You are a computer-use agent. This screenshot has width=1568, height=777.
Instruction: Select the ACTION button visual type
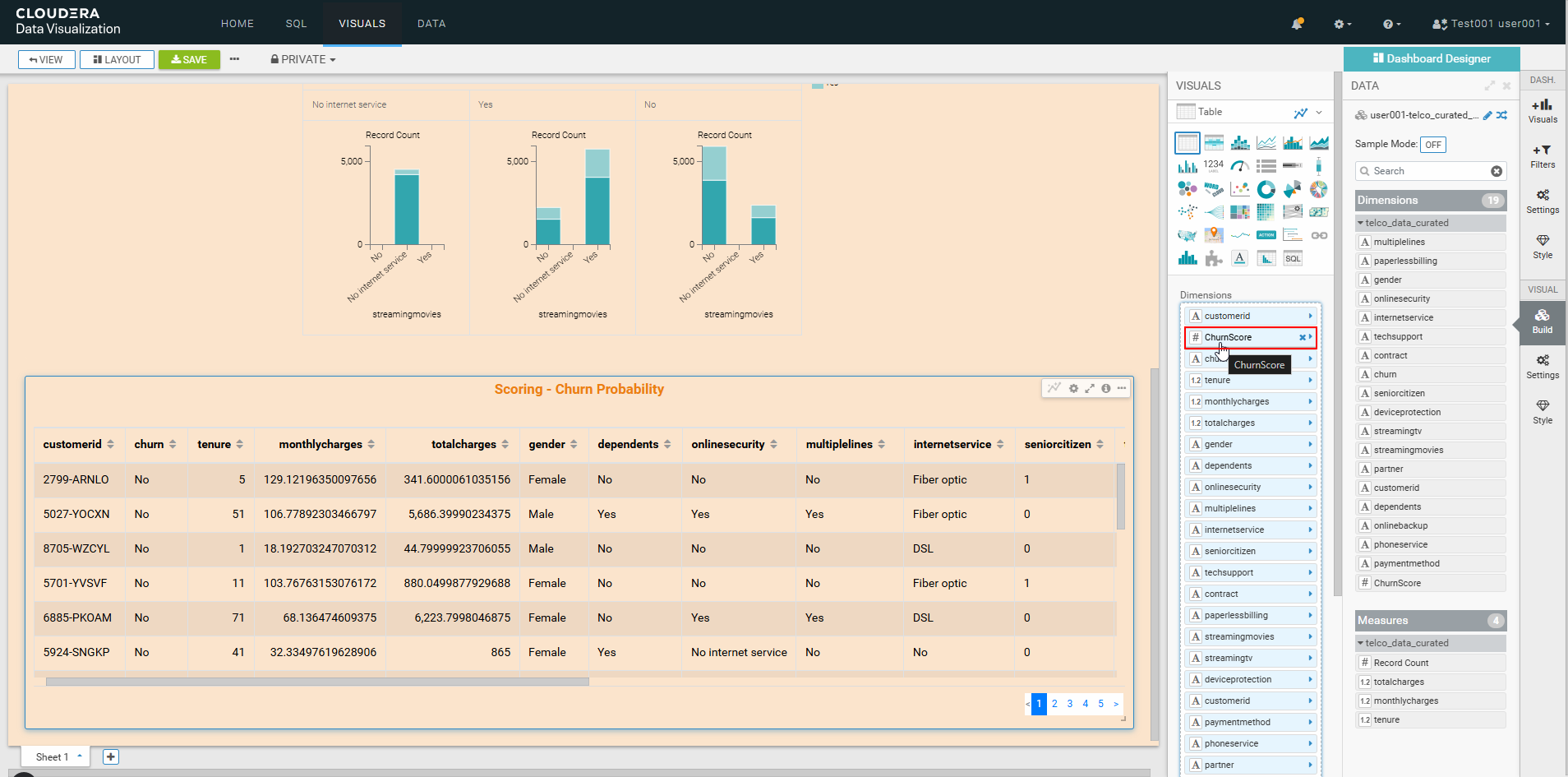click(x=1266, y=235)
